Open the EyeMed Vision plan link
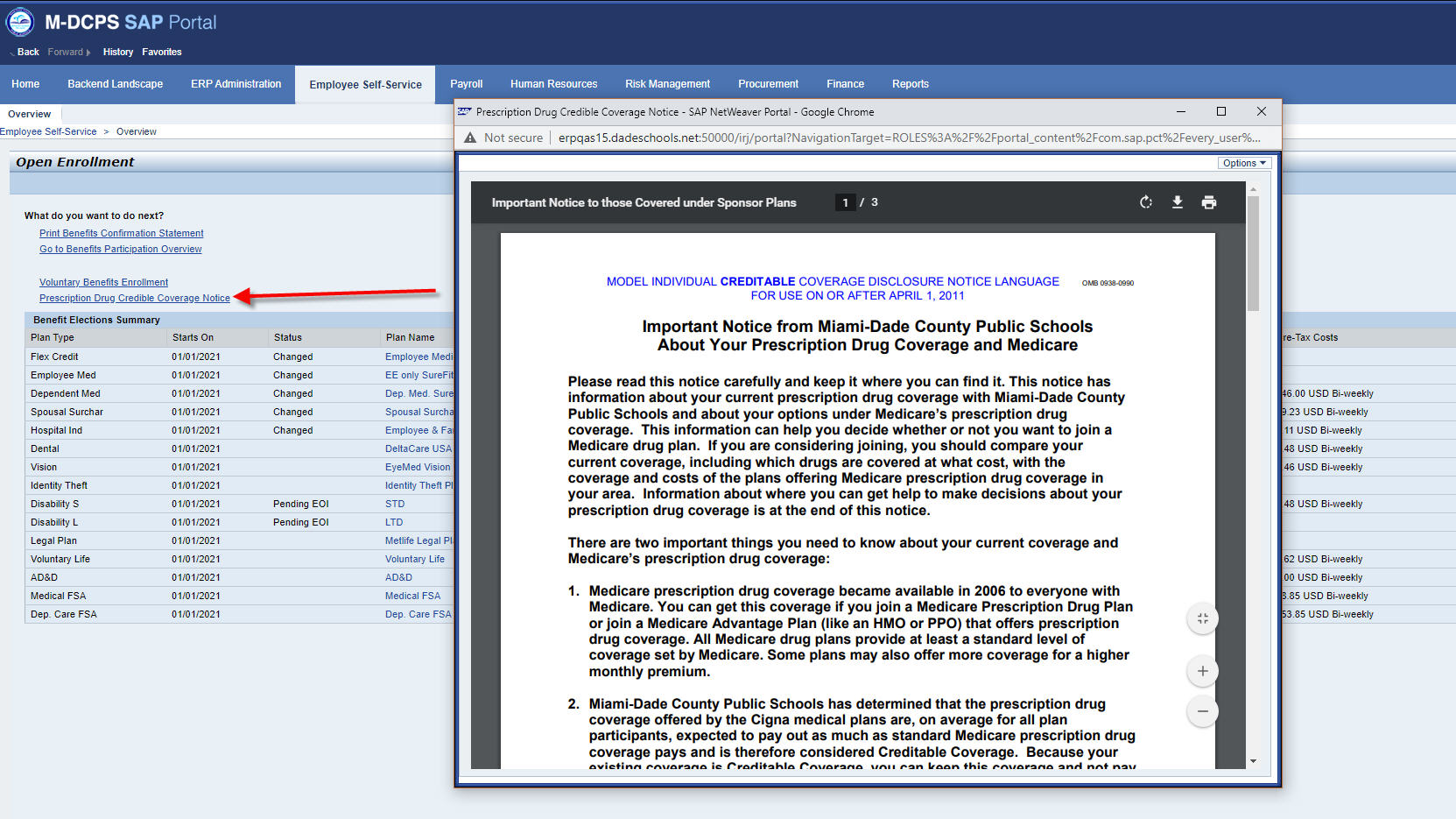Screen dimensions: 1456x819 (418, 467)
